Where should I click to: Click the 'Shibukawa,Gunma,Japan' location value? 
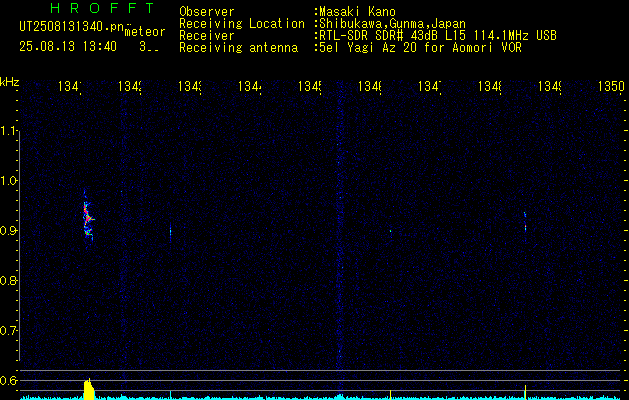(392, 24)
